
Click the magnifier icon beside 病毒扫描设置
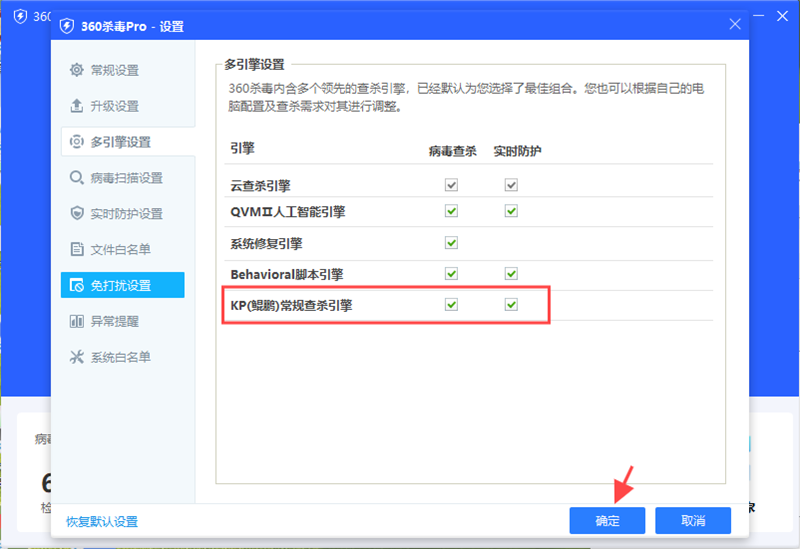tap(77, 178)
